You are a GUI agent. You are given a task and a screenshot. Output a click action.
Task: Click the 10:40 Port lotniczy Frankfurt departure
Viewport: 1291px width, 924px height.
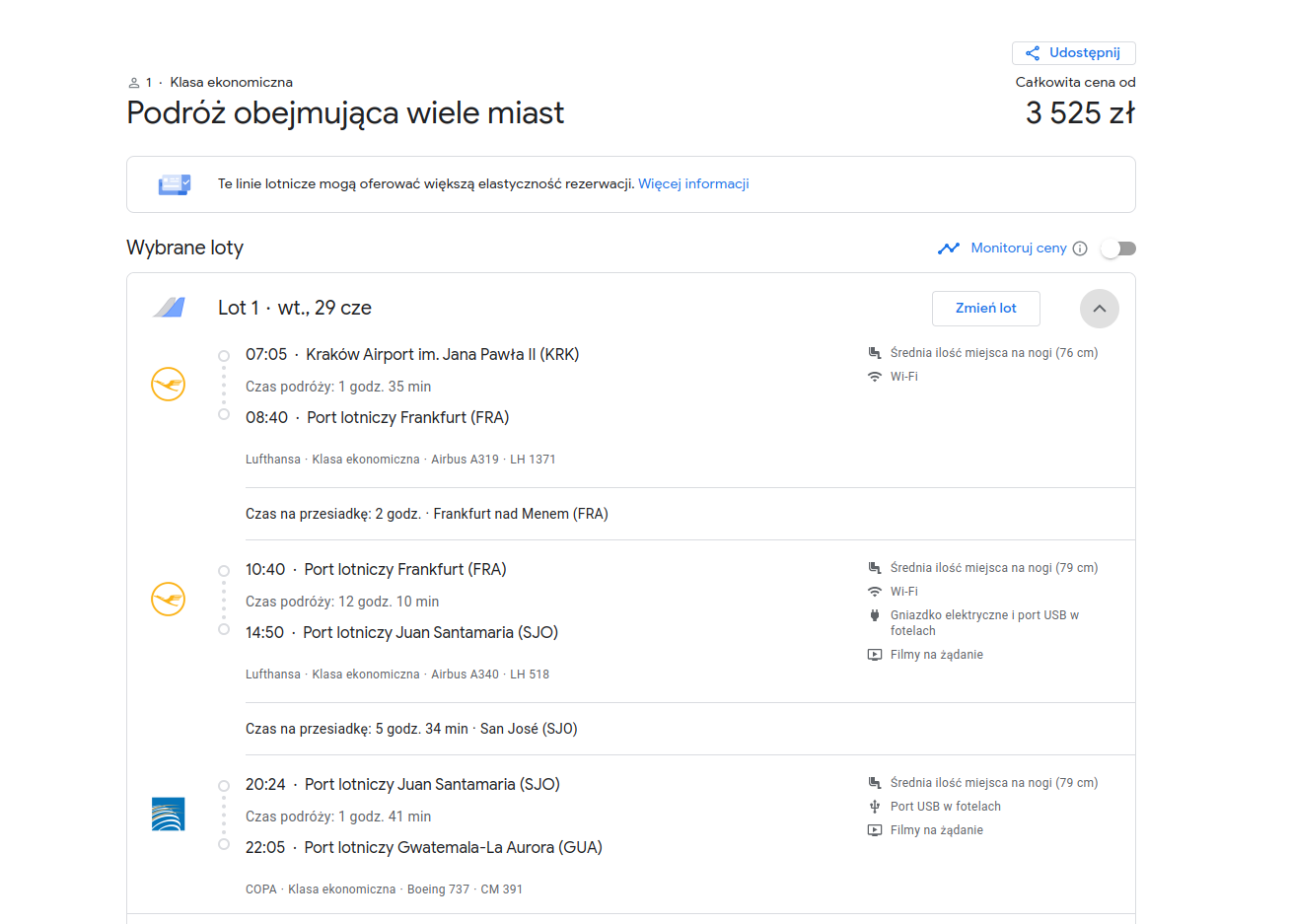376,570
